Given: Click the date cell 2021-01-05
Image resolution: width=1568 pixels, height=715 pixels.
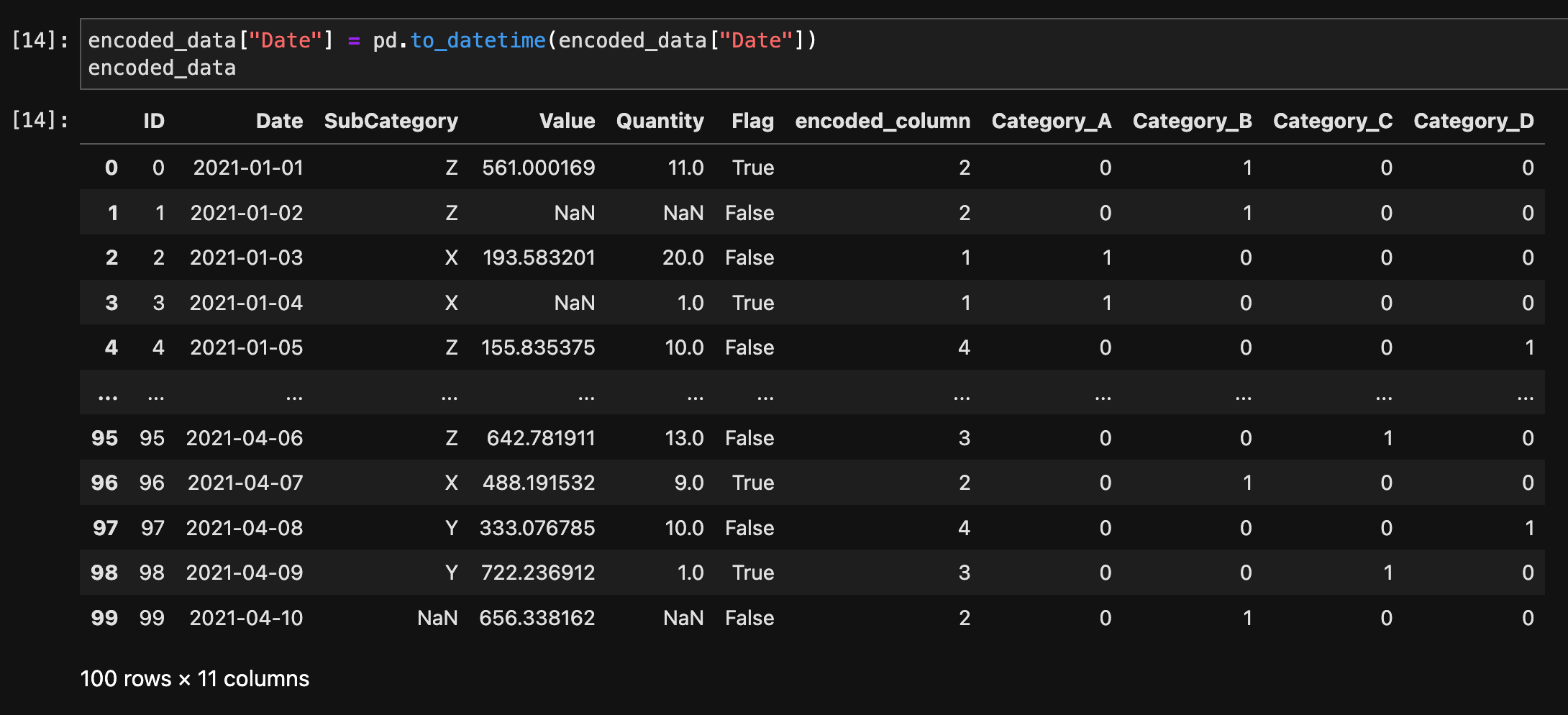Looking at the screenshot, I should click(x=247, y=347).
